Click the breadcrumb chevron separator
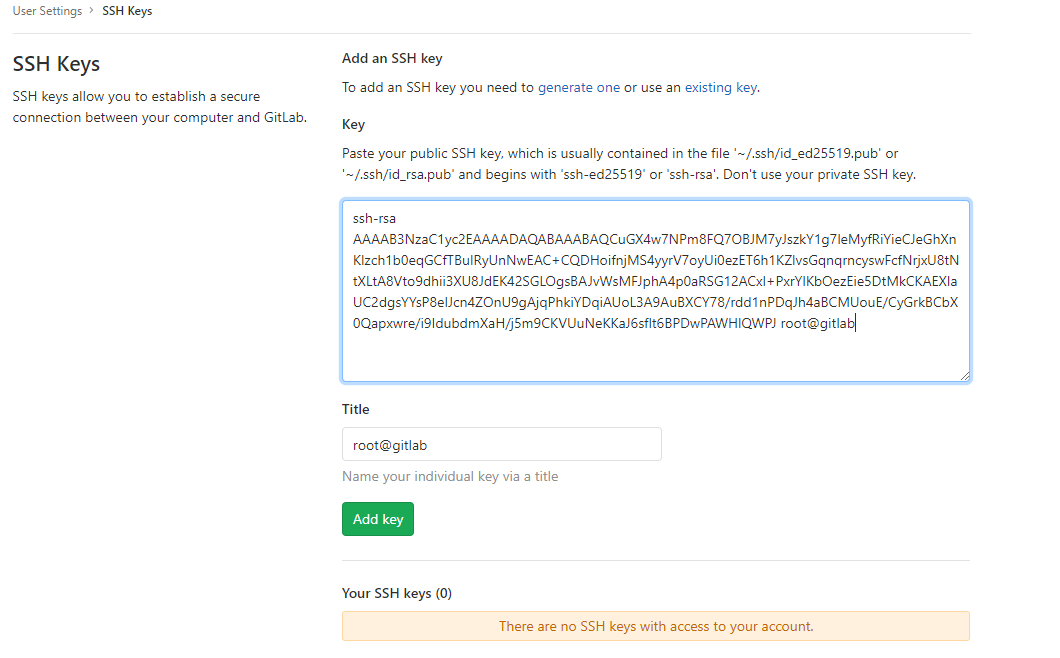This screenshot has height=658, width=1060. (91, 11)
